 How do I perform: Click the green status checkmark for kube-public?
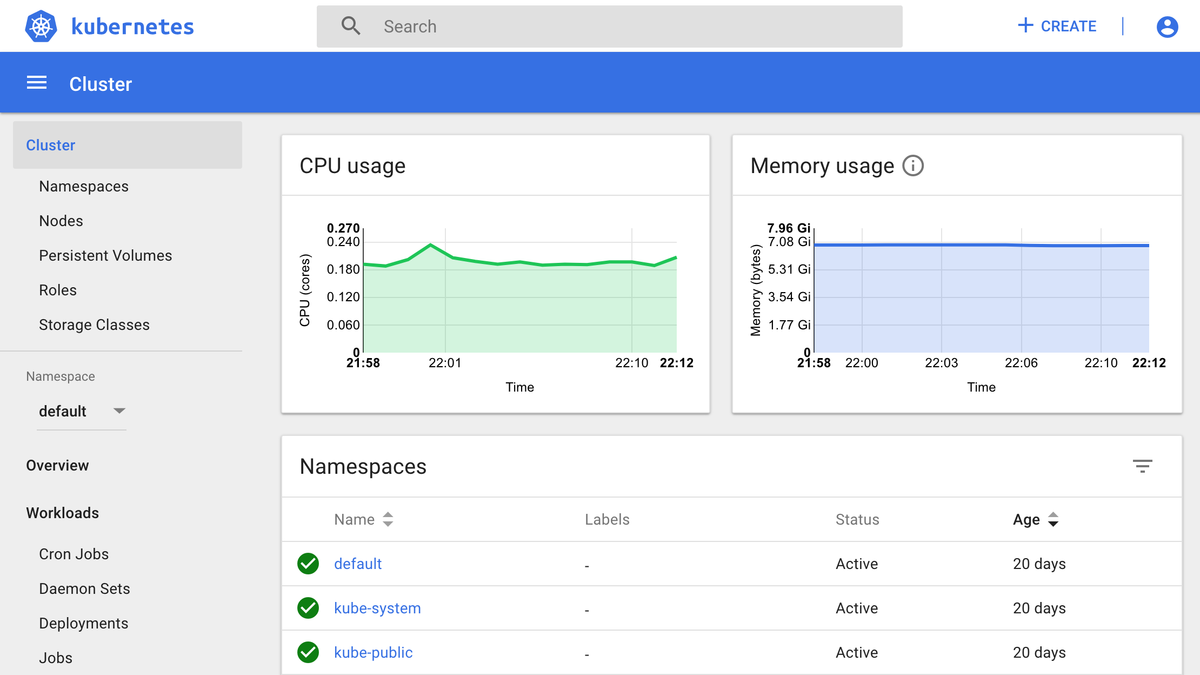click(x=308, y=652)
